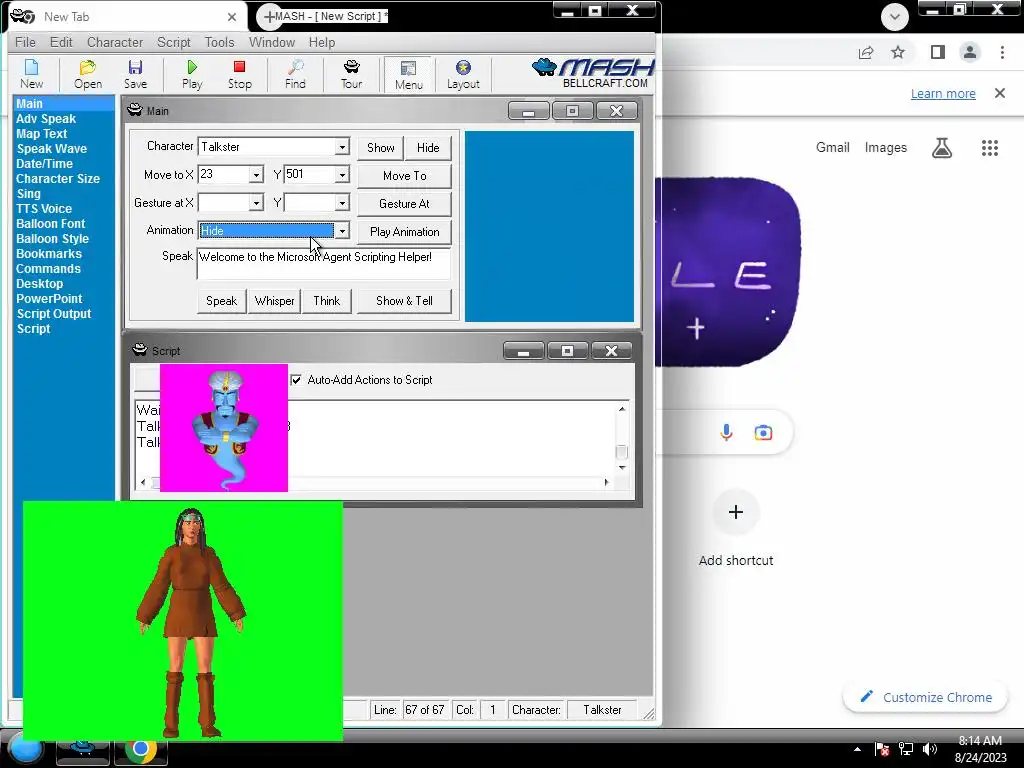The image size is (1024, 768).
Task: Click the Speak button
Action: click(x=221, y=301)
